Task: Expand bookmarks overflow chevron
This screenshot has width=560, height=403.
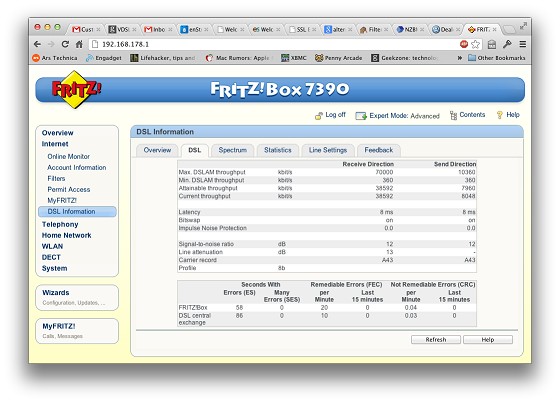Action: pyautogui.click(x=460, y=58)
